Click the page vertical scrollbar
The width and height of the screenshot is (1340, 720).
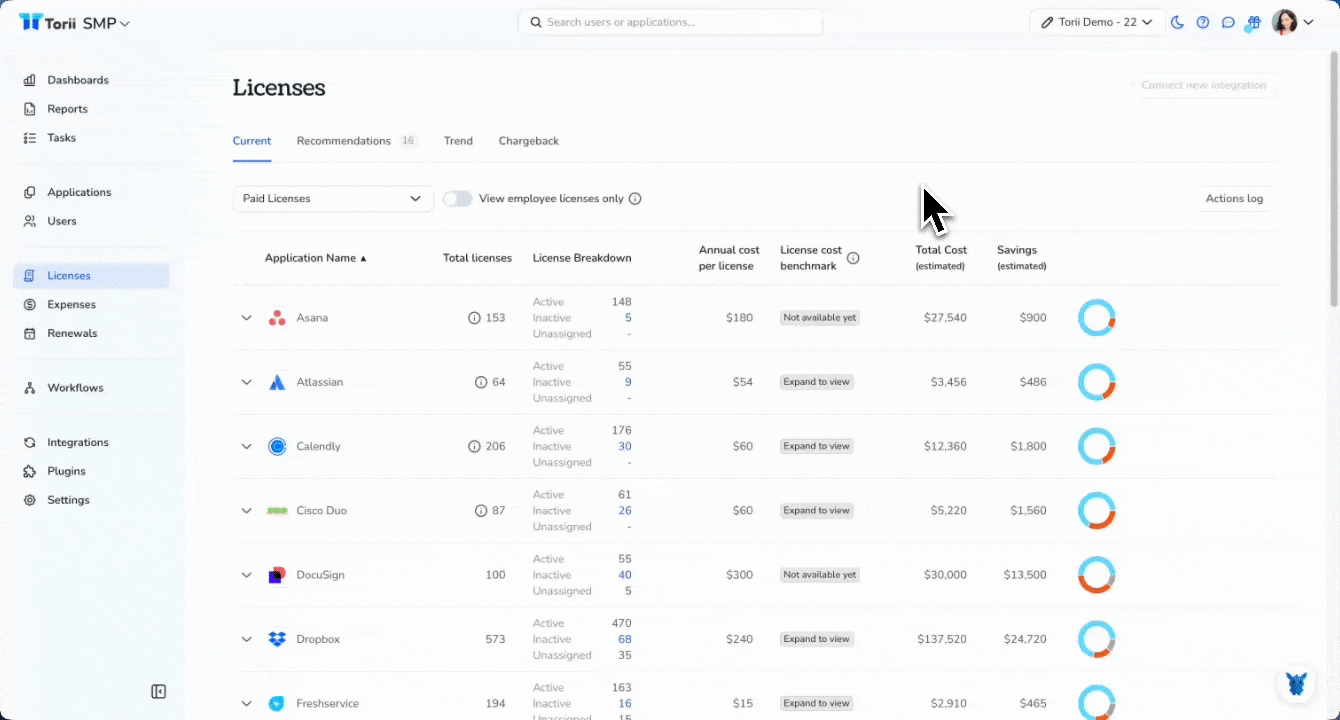click(x=1334, y=180)
